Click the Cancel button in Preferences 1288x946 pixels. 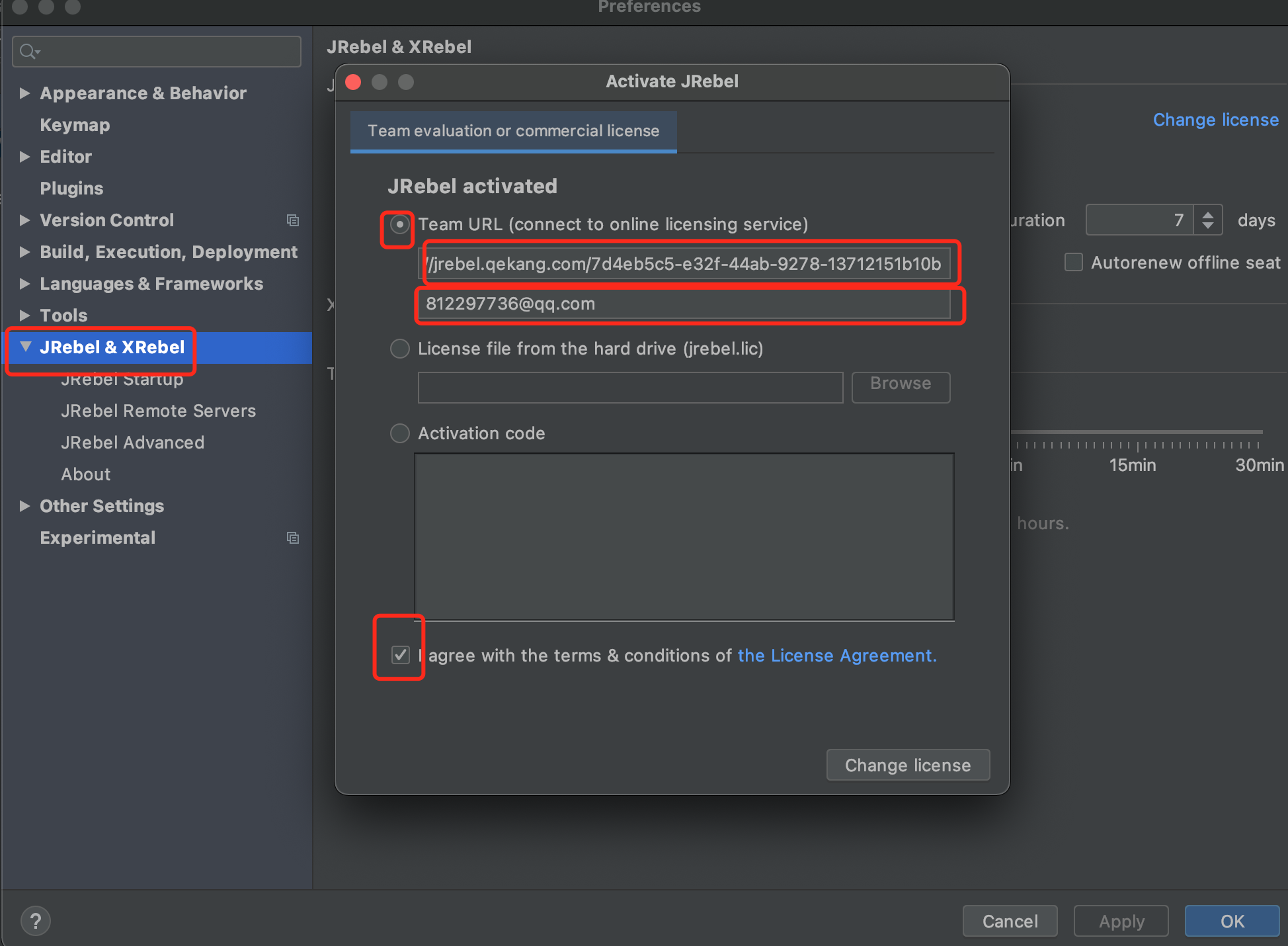tap(1010, 921)
